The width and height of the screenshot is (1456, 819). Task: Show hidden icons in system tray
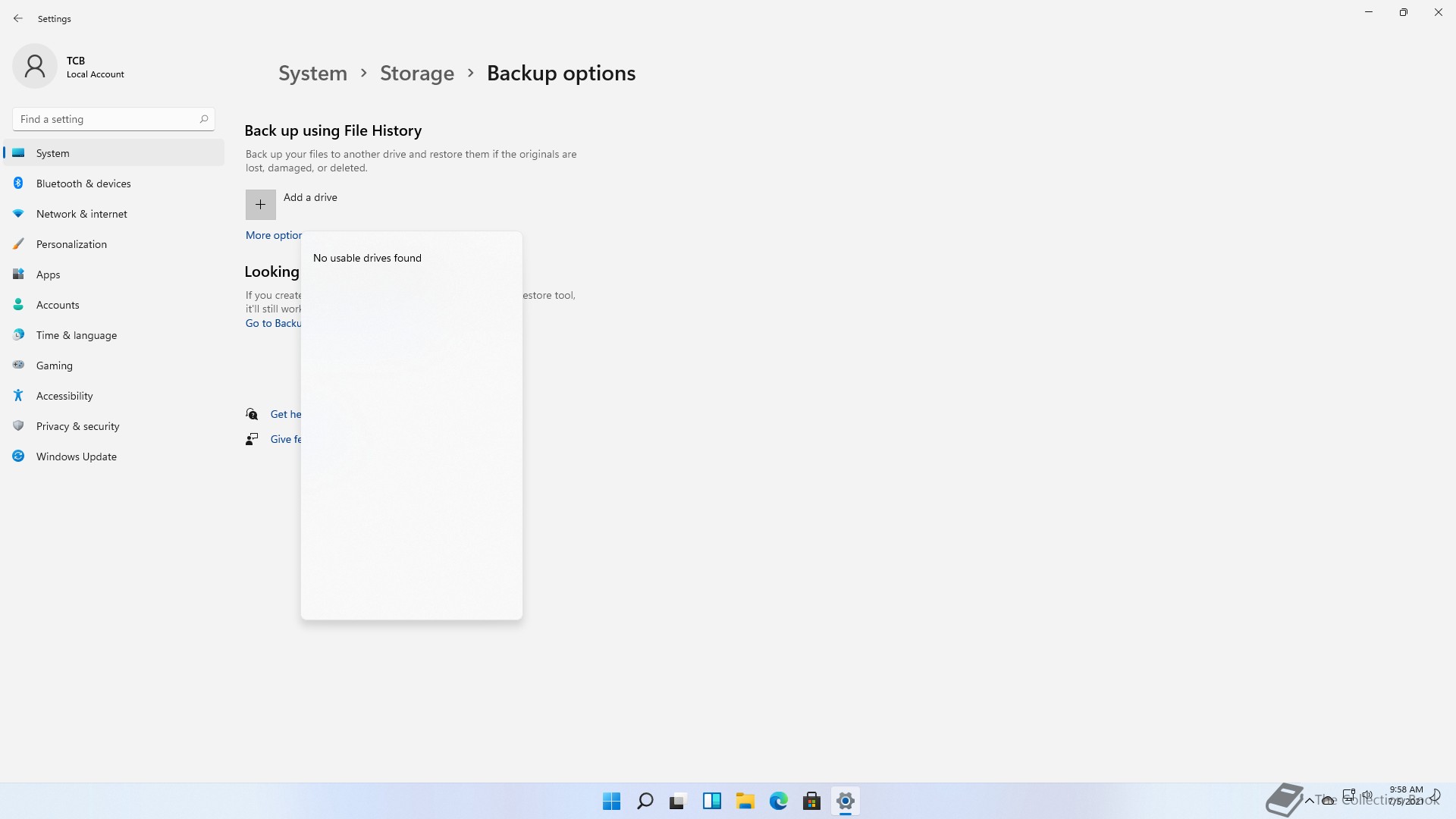pyautogui.click(x=1310, y=800)
